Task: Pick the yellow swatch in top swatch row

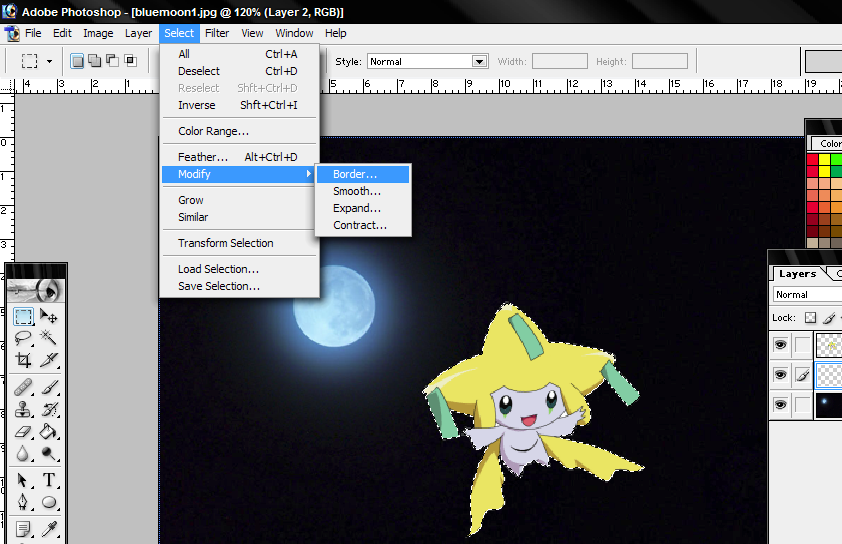Action: click(824, 159)
